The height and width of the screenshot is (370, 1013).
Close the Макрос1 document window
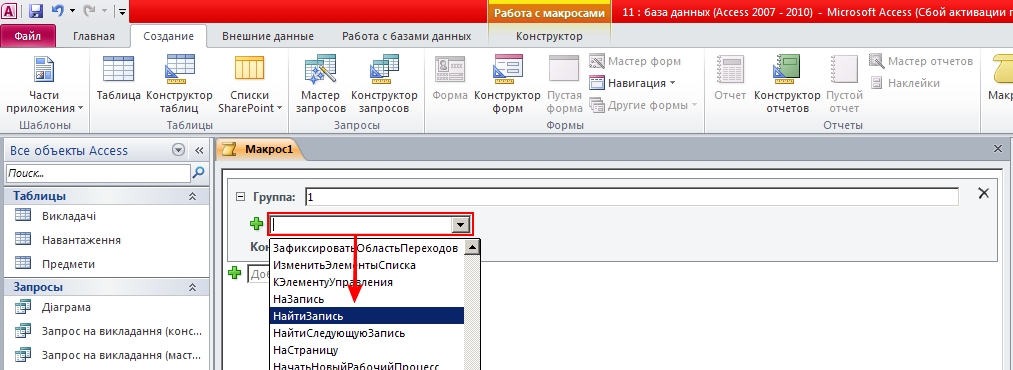[997, 149]
